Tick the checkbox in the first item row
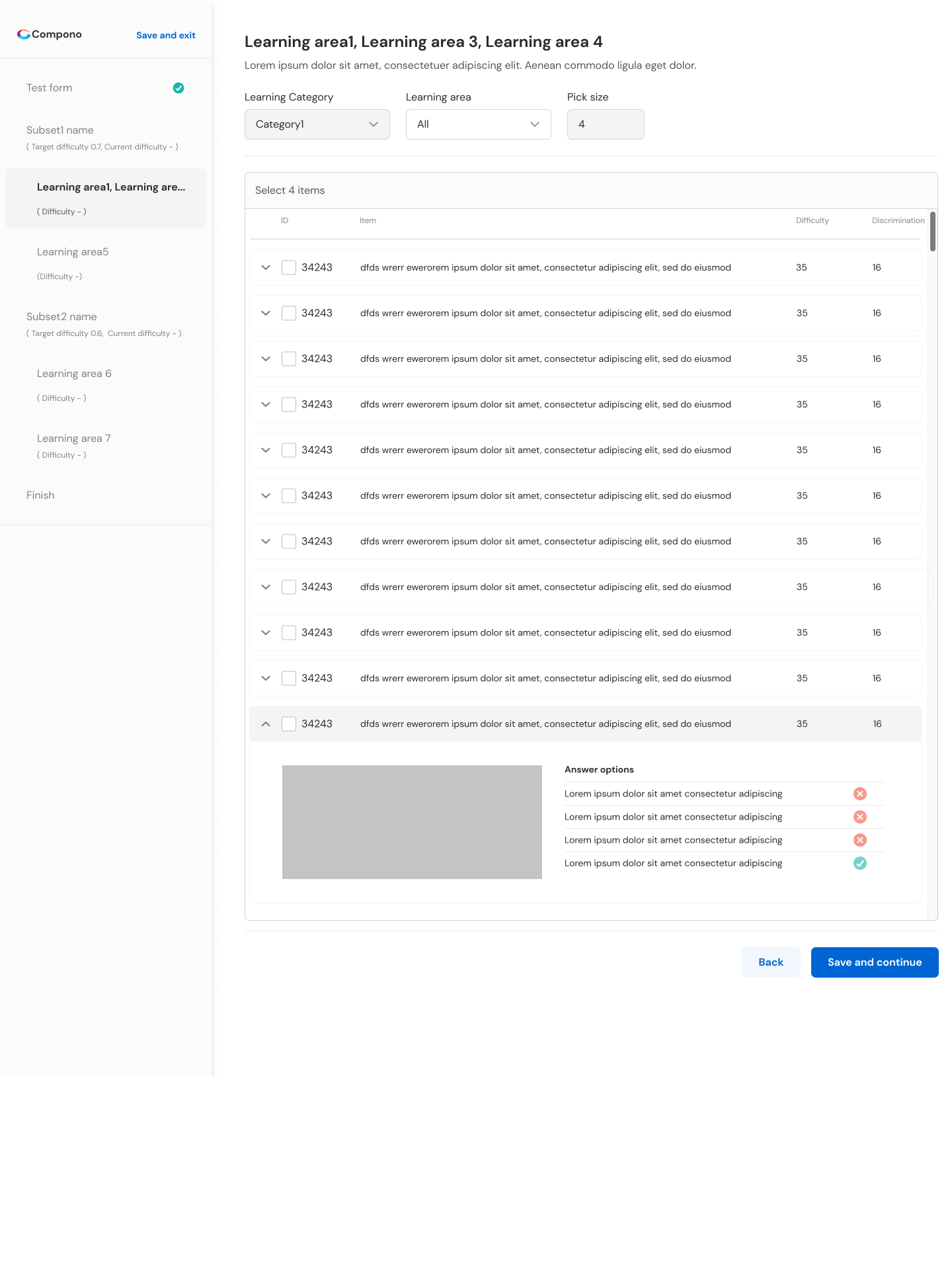The height and width of the screenshot is (1270, 952). [x=289, y=268]
